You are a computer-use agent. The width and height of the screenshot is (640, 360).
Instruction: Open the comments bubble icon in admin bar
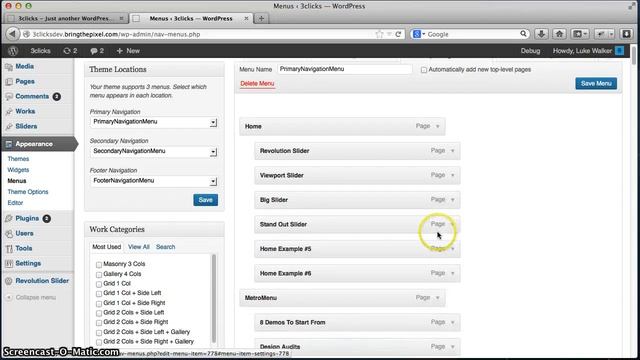pyautogui.click(x=97, y=51)
